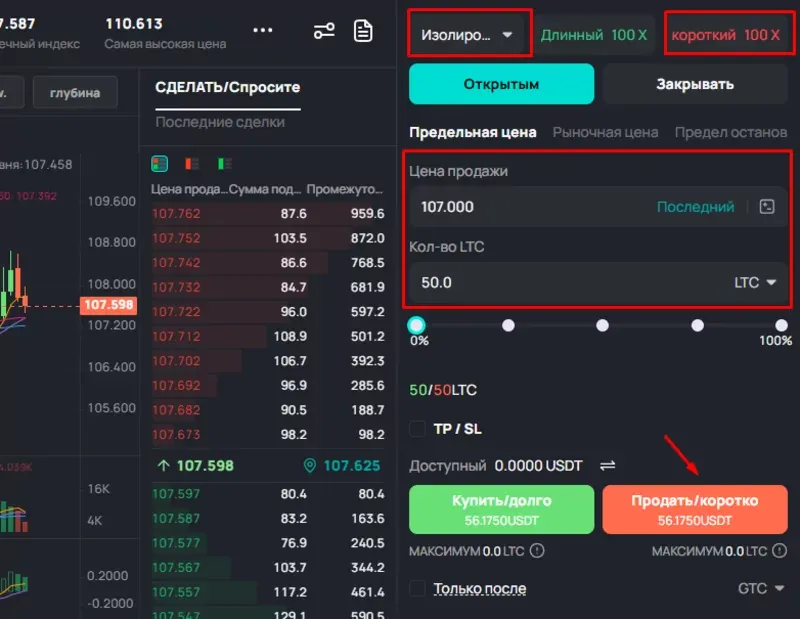Click the Цена продажи 107.000 field
The height and width of the screenshot is (619, 800).
point(598,207)
